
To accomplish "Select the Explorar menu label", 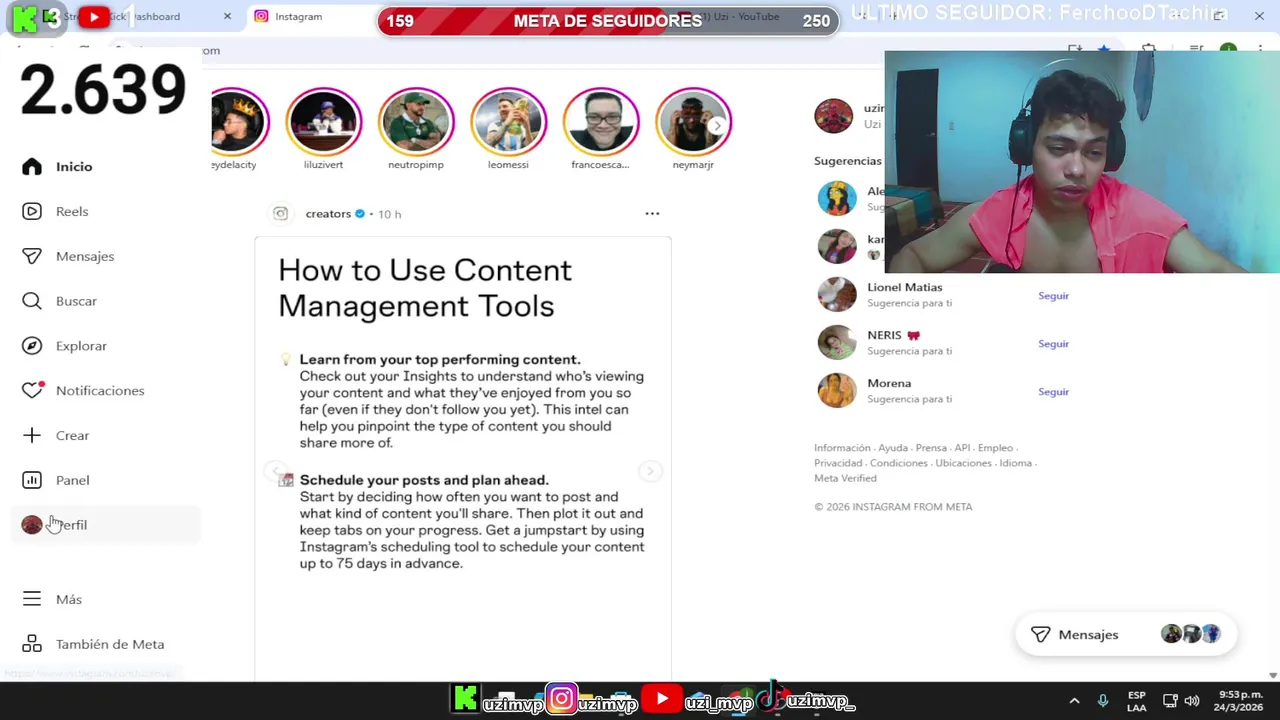I will pos(81,346).
